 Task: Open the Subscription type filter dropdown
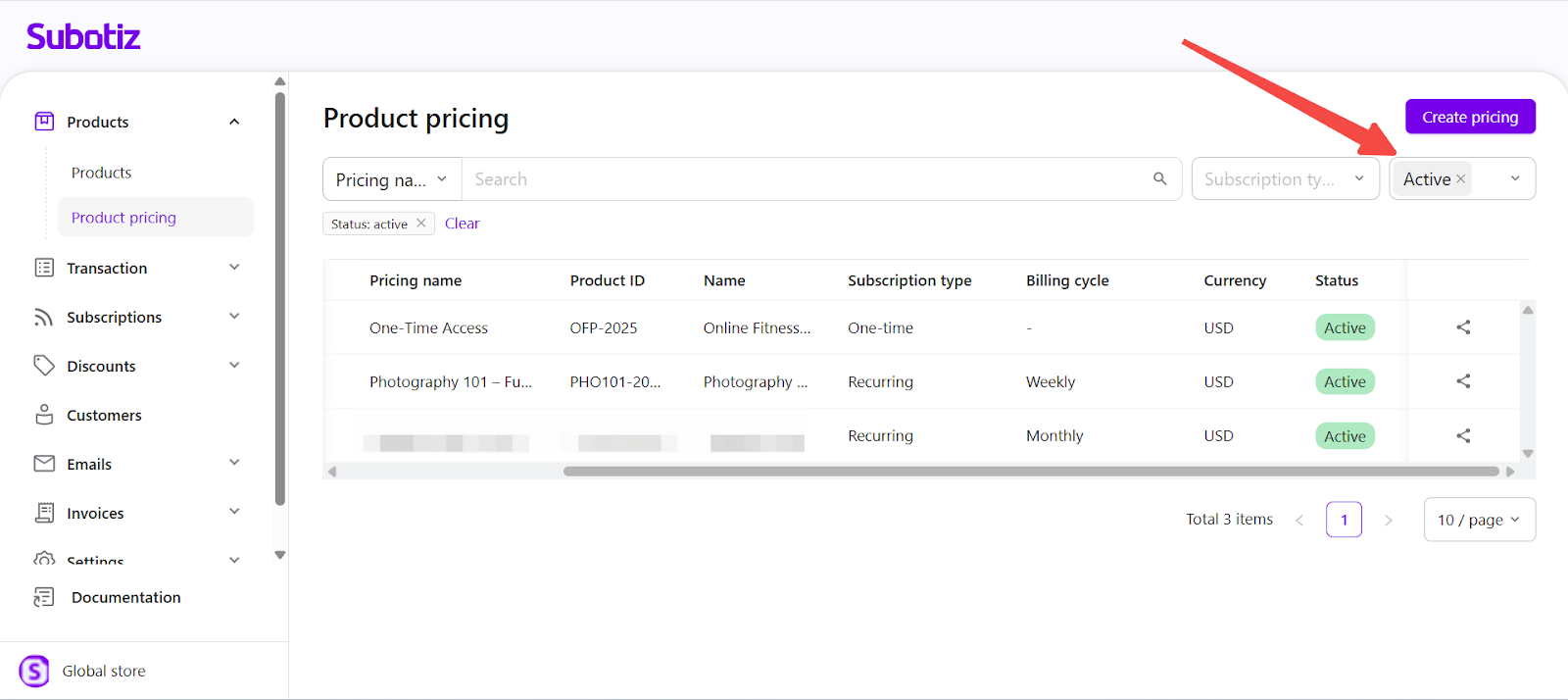[x=1285, y=179]
